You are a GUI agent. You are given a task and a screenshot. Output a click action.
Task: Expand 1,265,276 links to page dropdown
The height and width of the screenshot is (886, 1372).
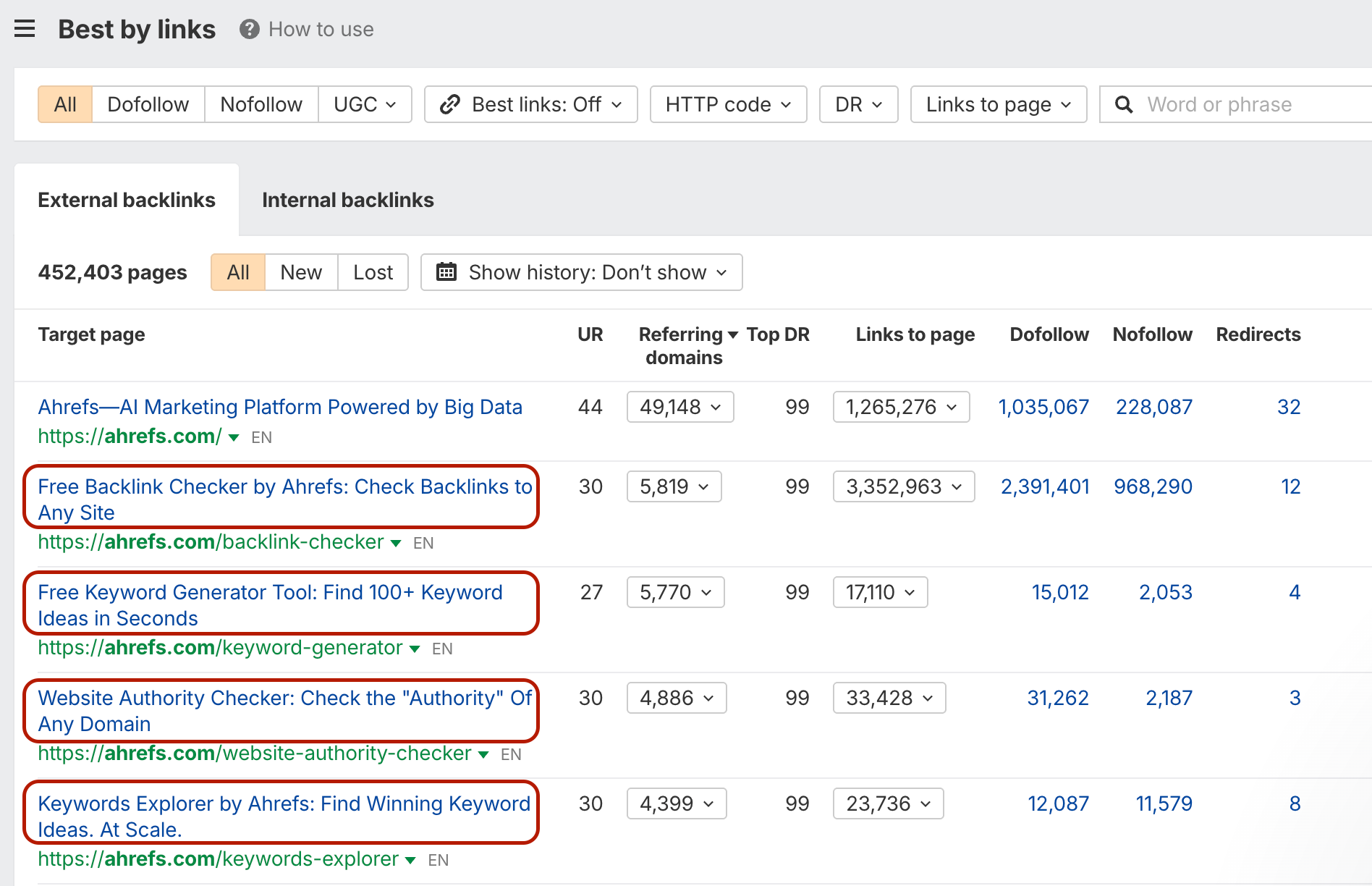902,407
